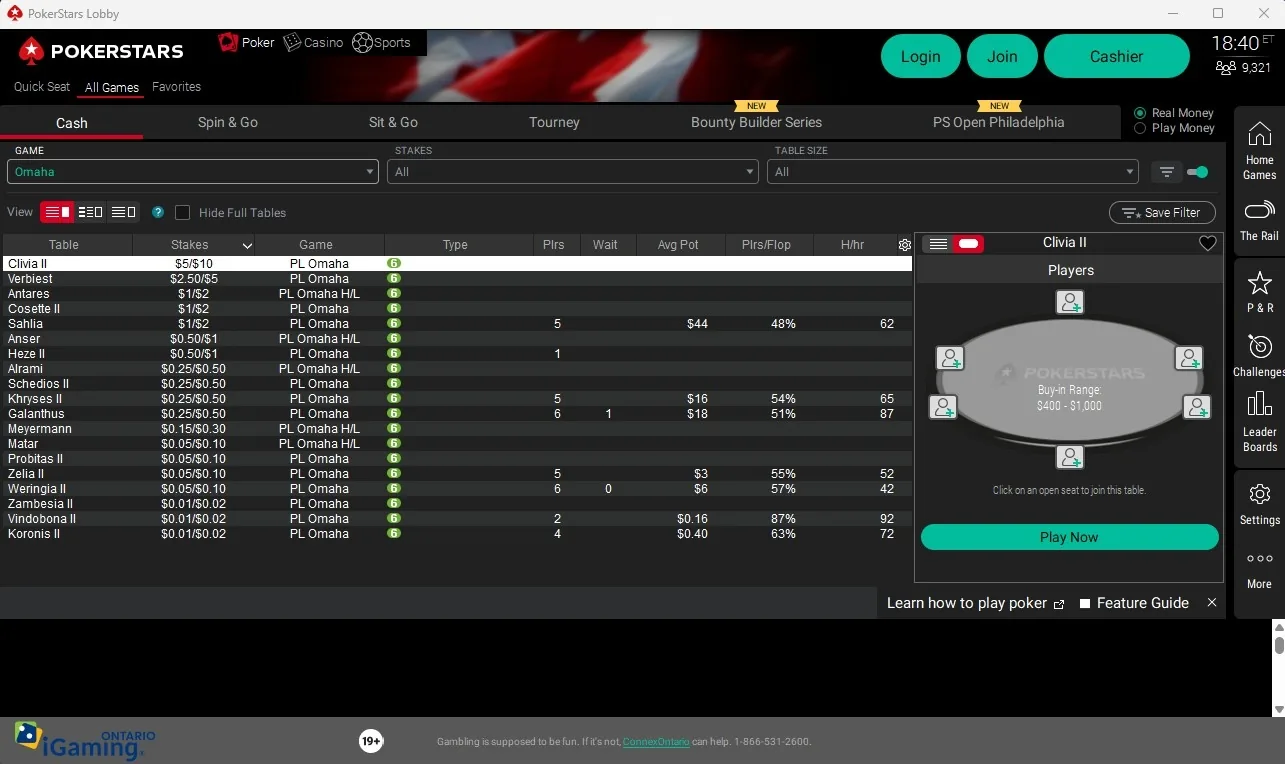Enable the Hide Full Tables checkbox
Image resolution: width=1285 pixels, height=764 pixels.
coord(183,212)
